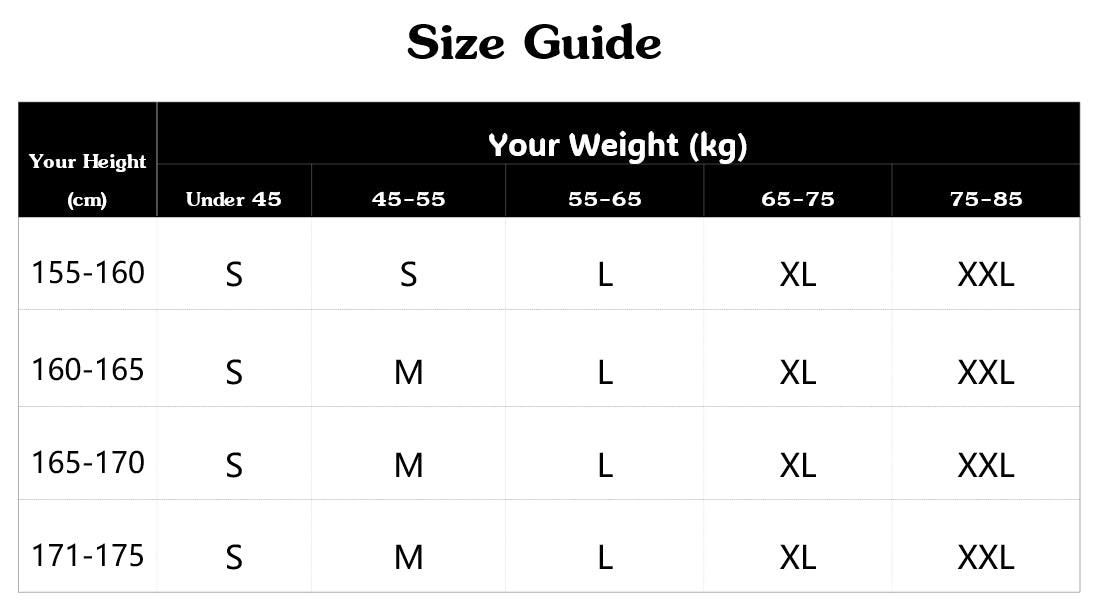Click size L in the 165-170 row
The height and width of the screenshot is (610, 1096).
coord(604,466)
